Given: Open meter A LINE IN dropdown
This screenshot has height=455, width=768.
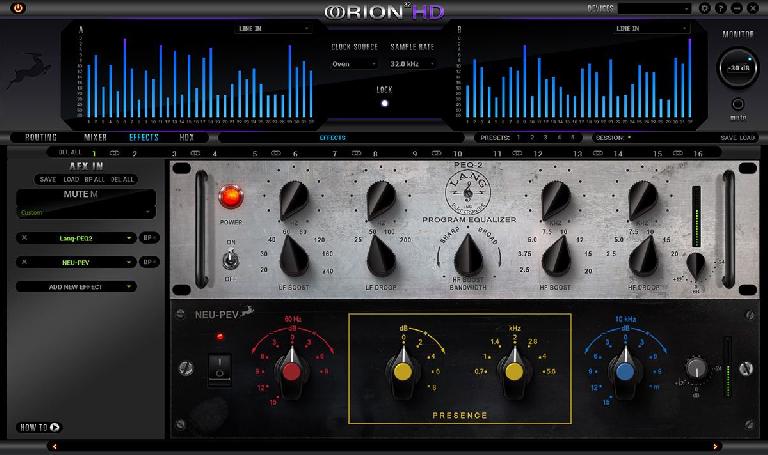Looking at the screenshot, I should 273,28.
